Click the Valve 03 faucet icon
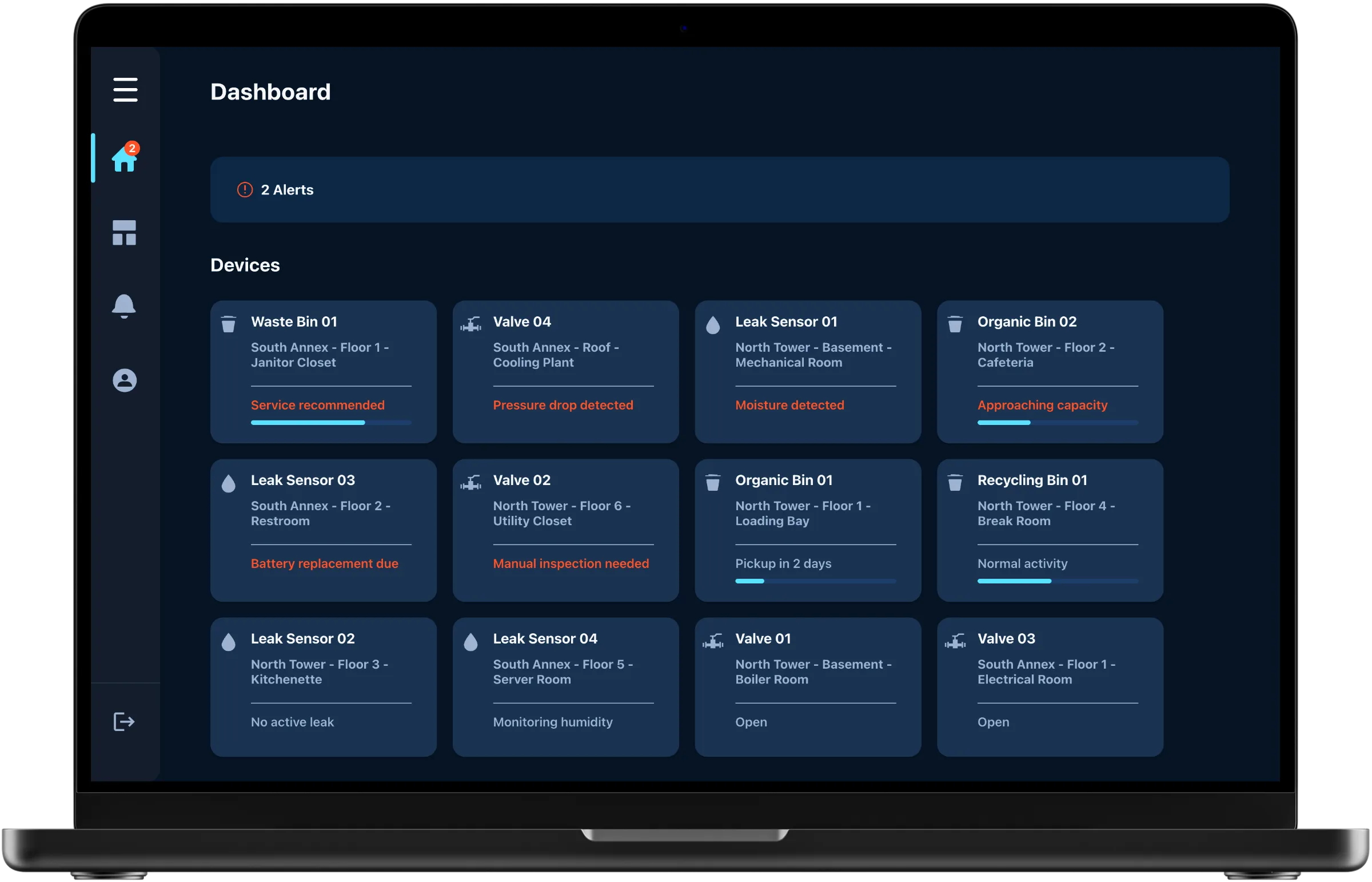 pyautogui.click(x=955, y=641)
